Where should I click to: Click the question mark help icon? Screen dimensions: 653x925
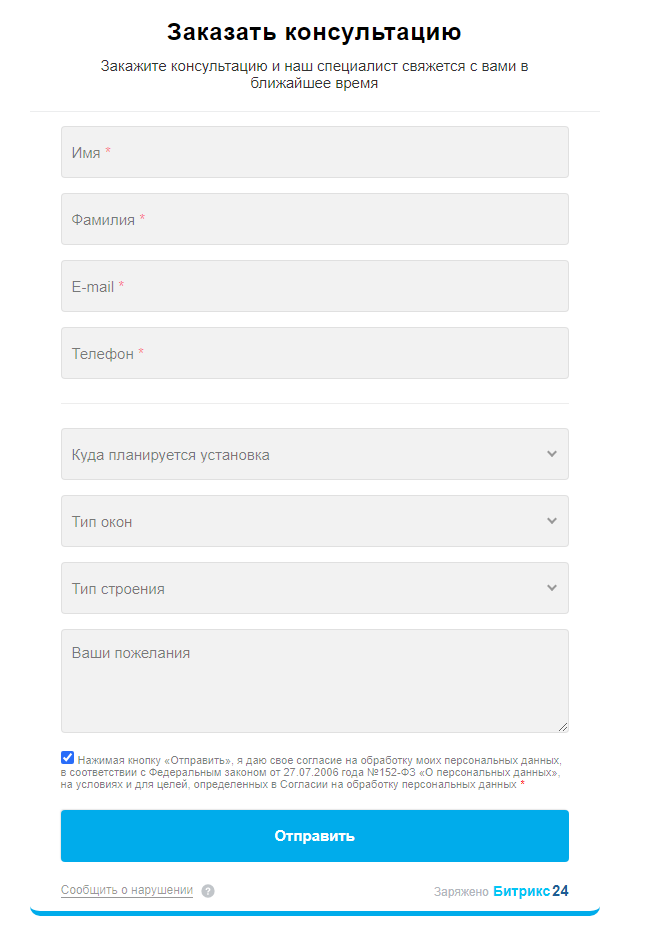pos(208,891)
